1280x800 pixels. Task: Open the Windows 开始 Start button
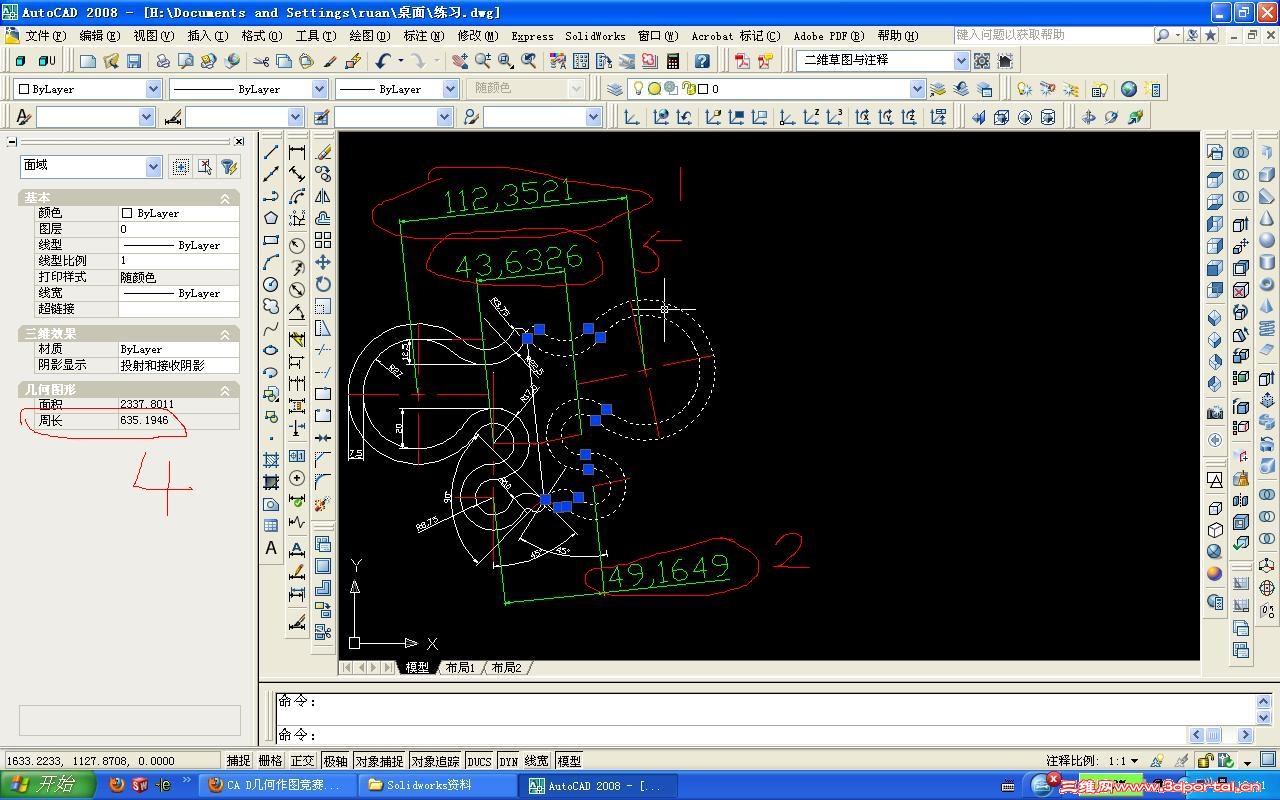47,785
